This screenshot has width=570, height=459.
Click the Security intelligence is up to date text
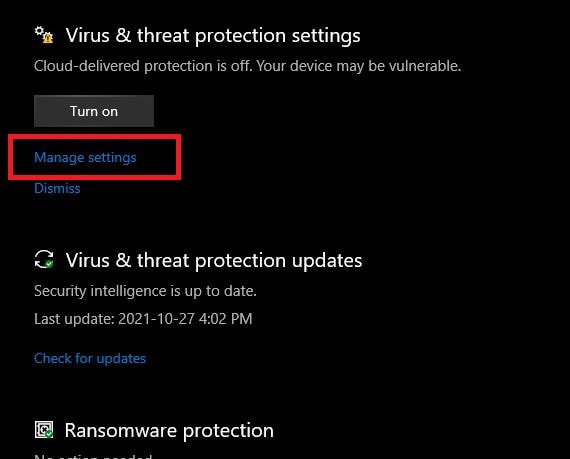tap(145, 291)
